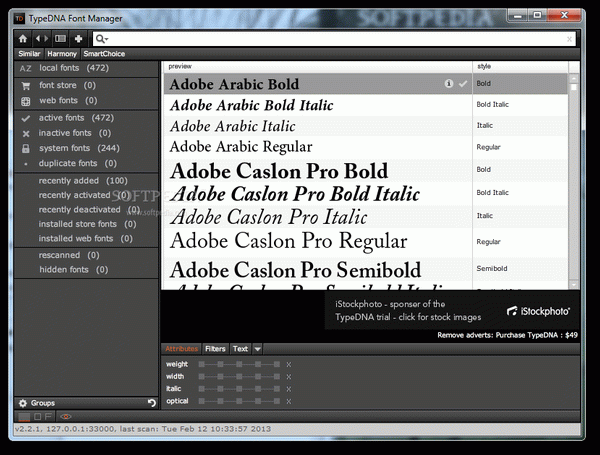This screenshot has height=455, width=600.
Task: Add fonts using the plus icon
Action: pos(78,39)
